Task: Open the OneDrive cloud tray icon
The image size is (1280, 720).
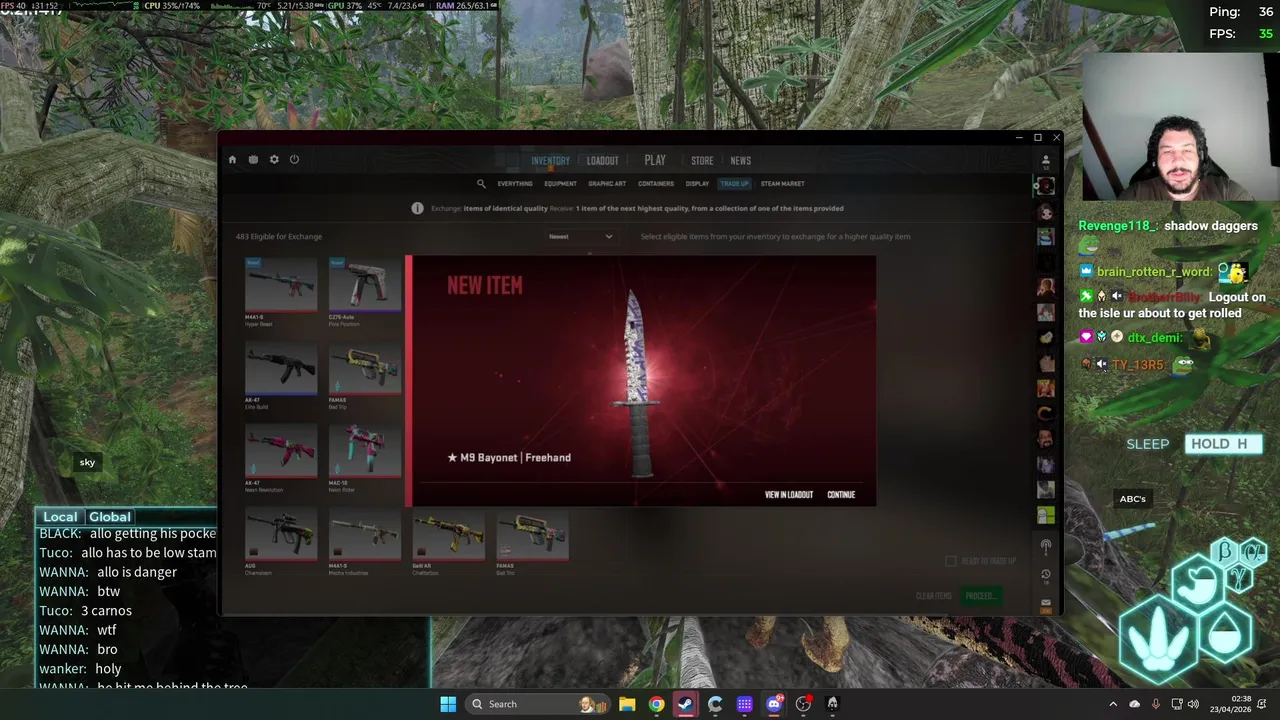Action: pos(1135,704)
